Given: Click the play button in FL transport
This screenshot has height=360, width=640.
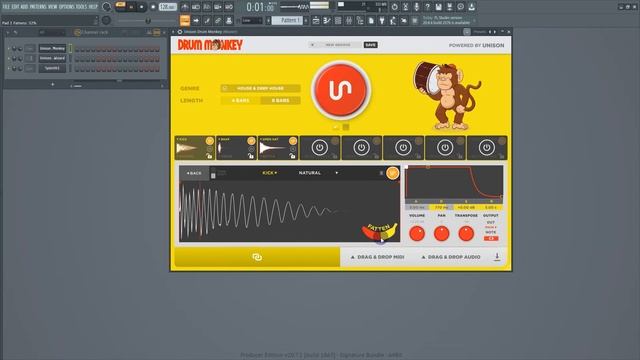Looking at the screenshot, I should (131, 7).
